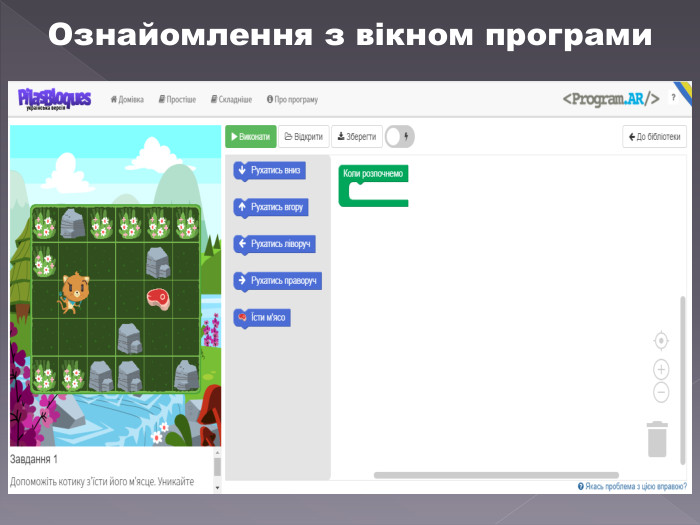Go back with До бібліотеки button
Screen dimensions: 700x525
654,137
